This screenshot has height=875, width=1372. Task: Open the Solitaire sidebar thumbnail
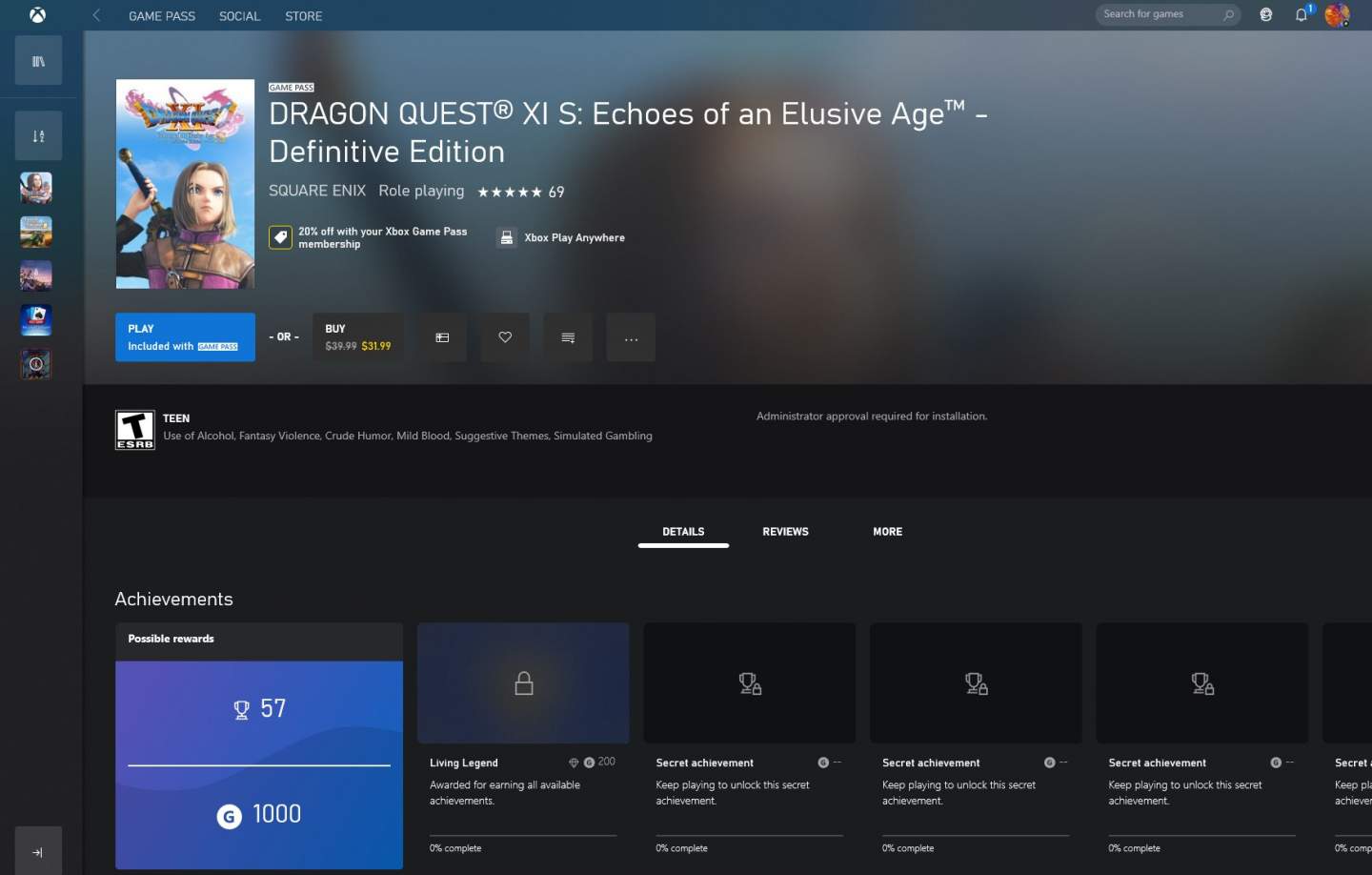pos(36,319)
